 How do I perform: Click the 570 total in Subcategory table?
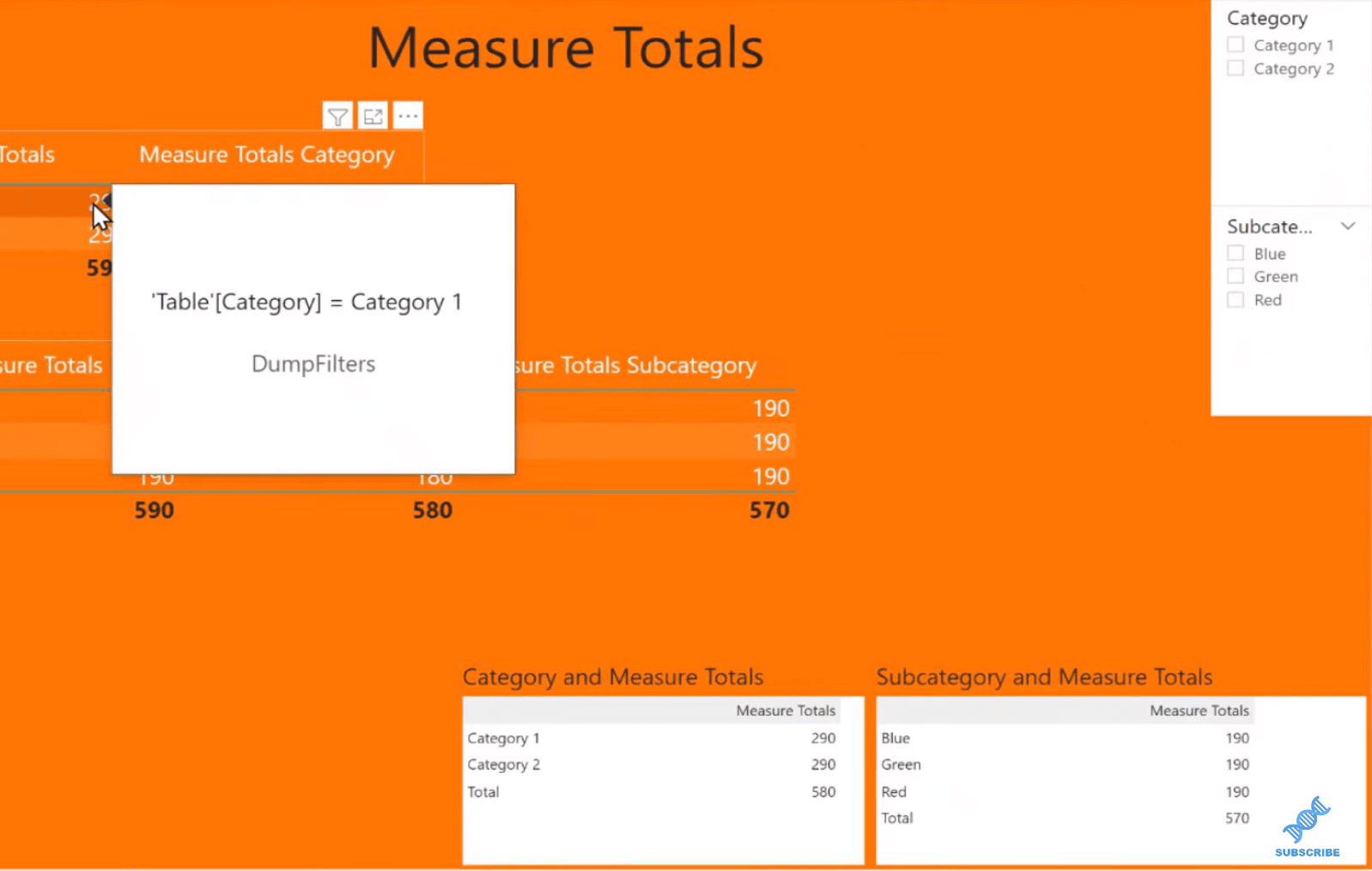1237,819
